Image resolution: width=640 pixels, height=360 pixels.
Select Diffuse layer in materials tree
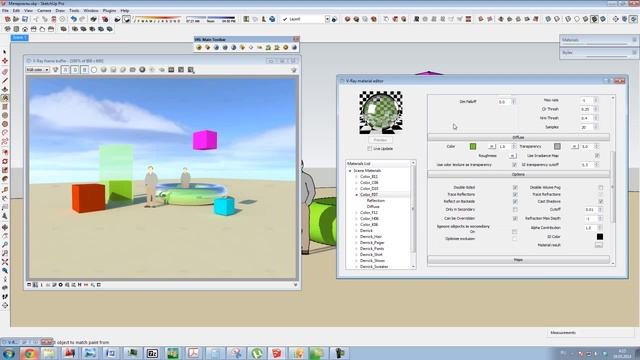[x=373, y=207]
